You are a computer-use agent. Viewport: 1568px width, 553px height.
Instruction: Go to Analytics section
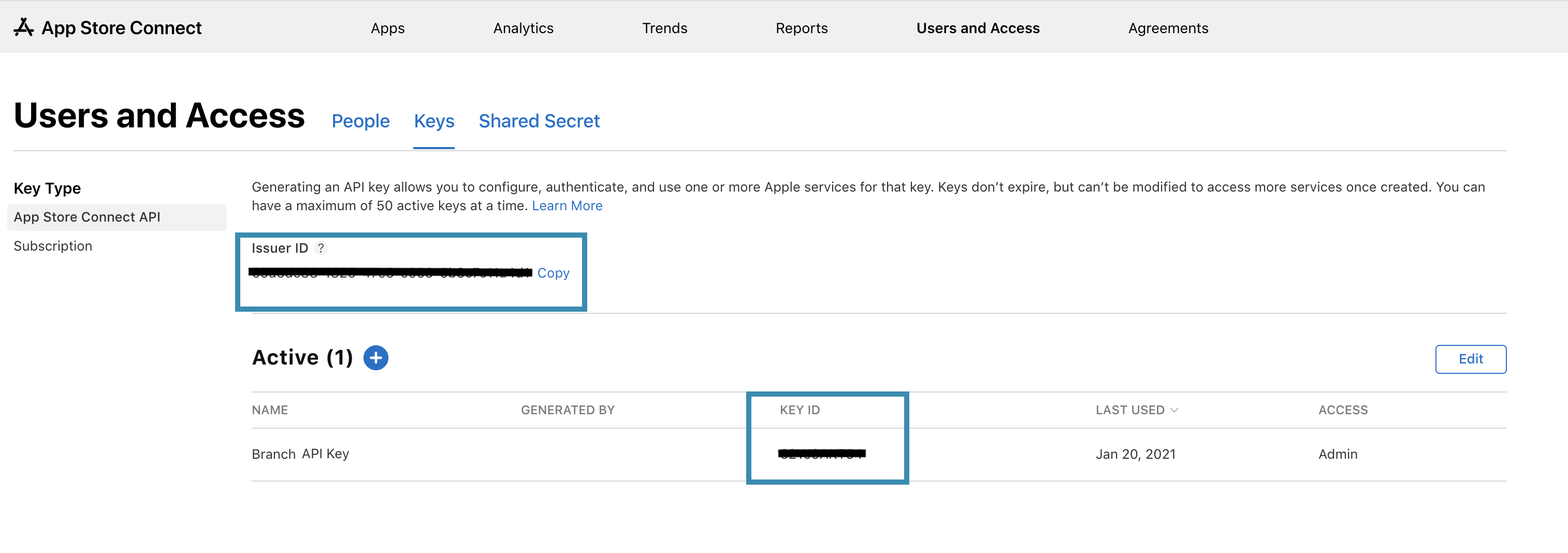tap(523, 28)
